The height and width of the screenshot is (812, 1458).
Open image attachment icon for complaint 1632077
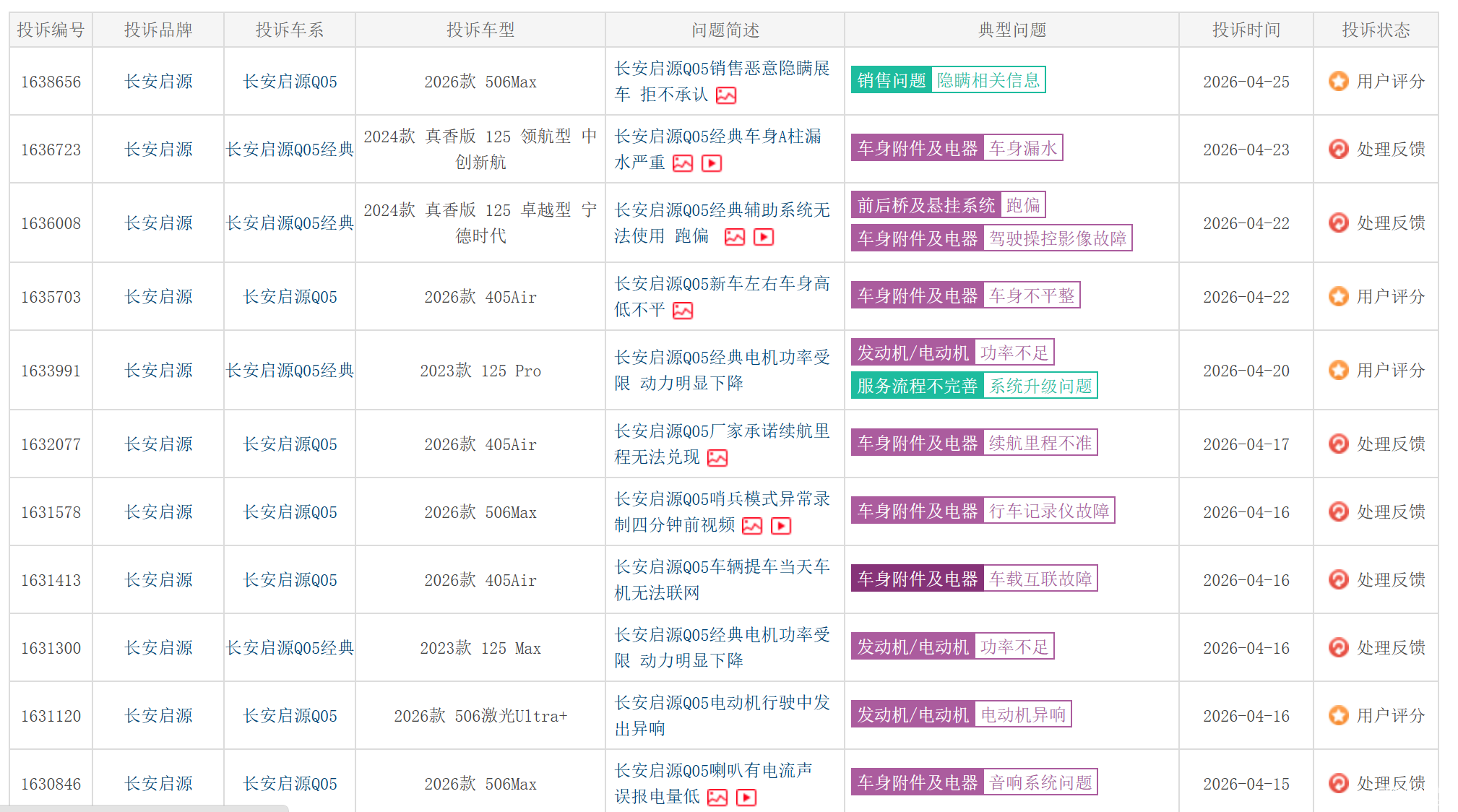tap(717, 458)
